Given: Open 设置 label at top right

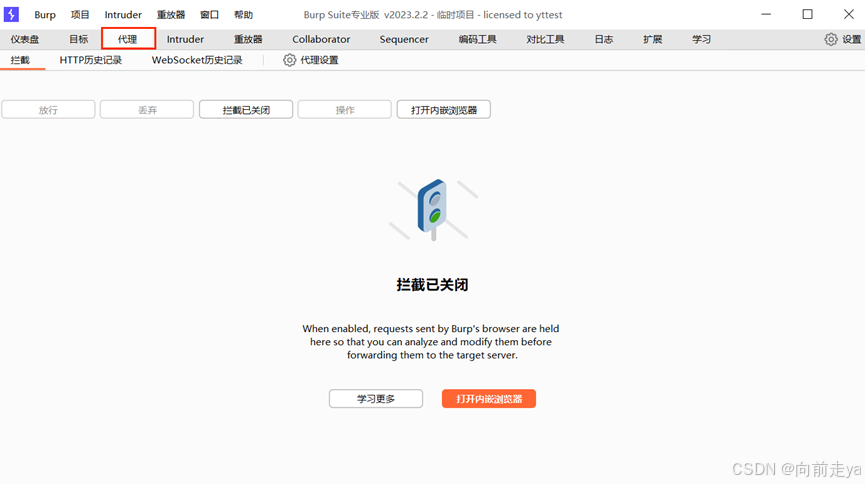Looking at the screenshot, I should click(851, 39).
